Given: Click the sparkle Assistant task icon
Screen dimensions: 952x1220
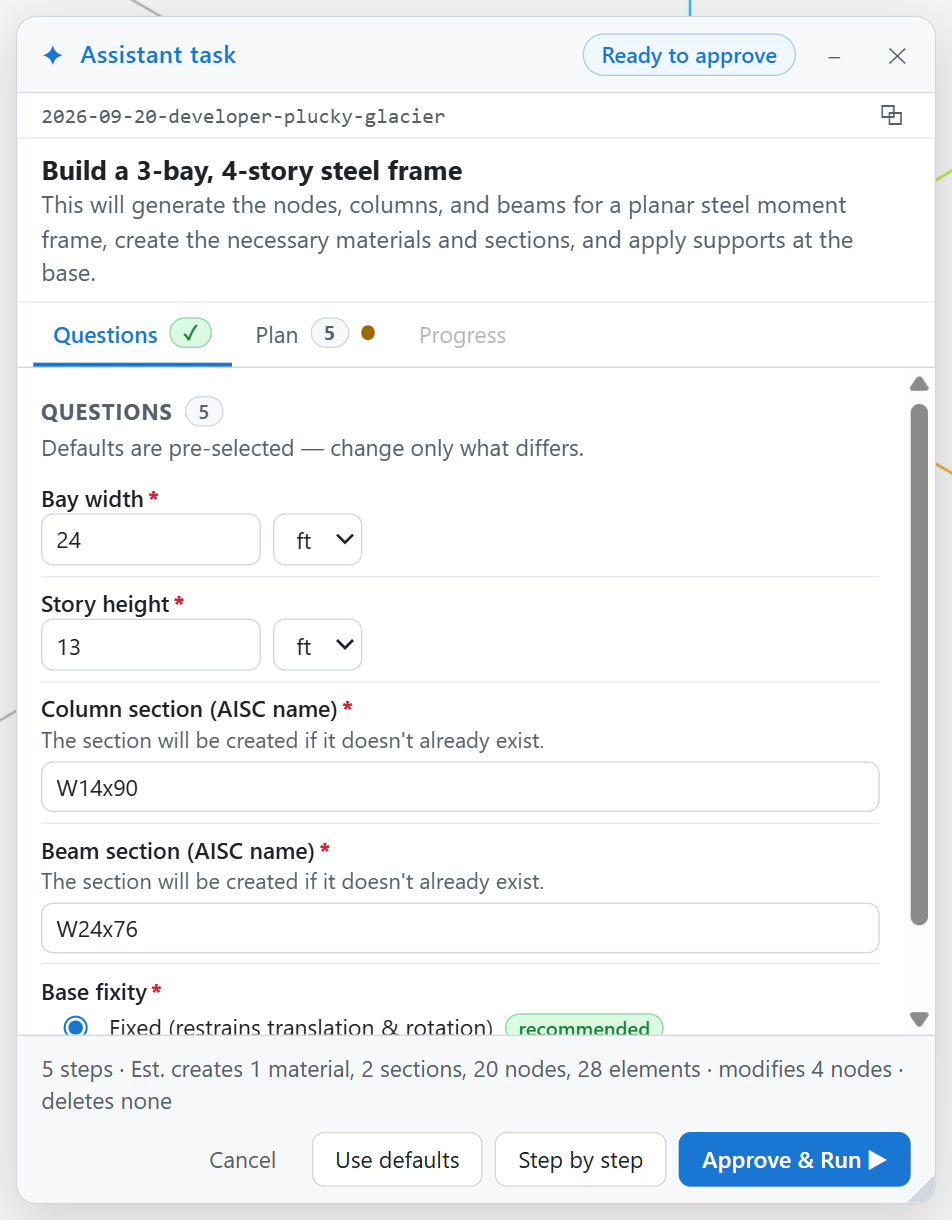Looking at the screenshot, I should point(53,56).
